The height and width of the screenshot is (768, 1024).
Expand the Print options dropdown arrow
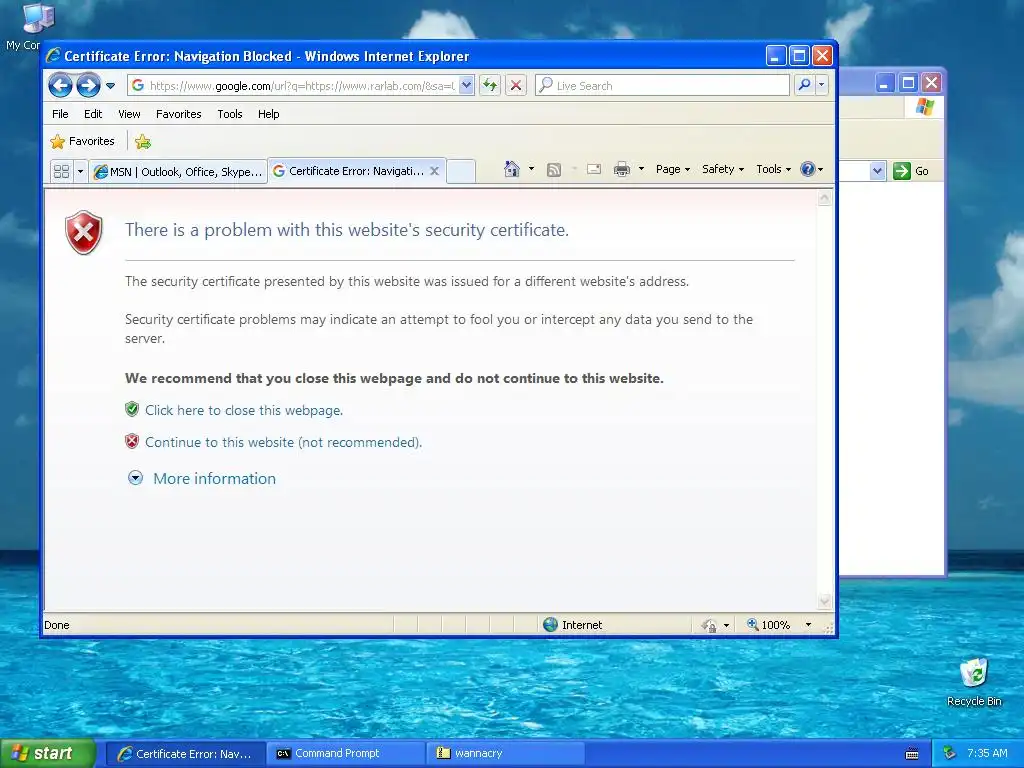(641, 169)
